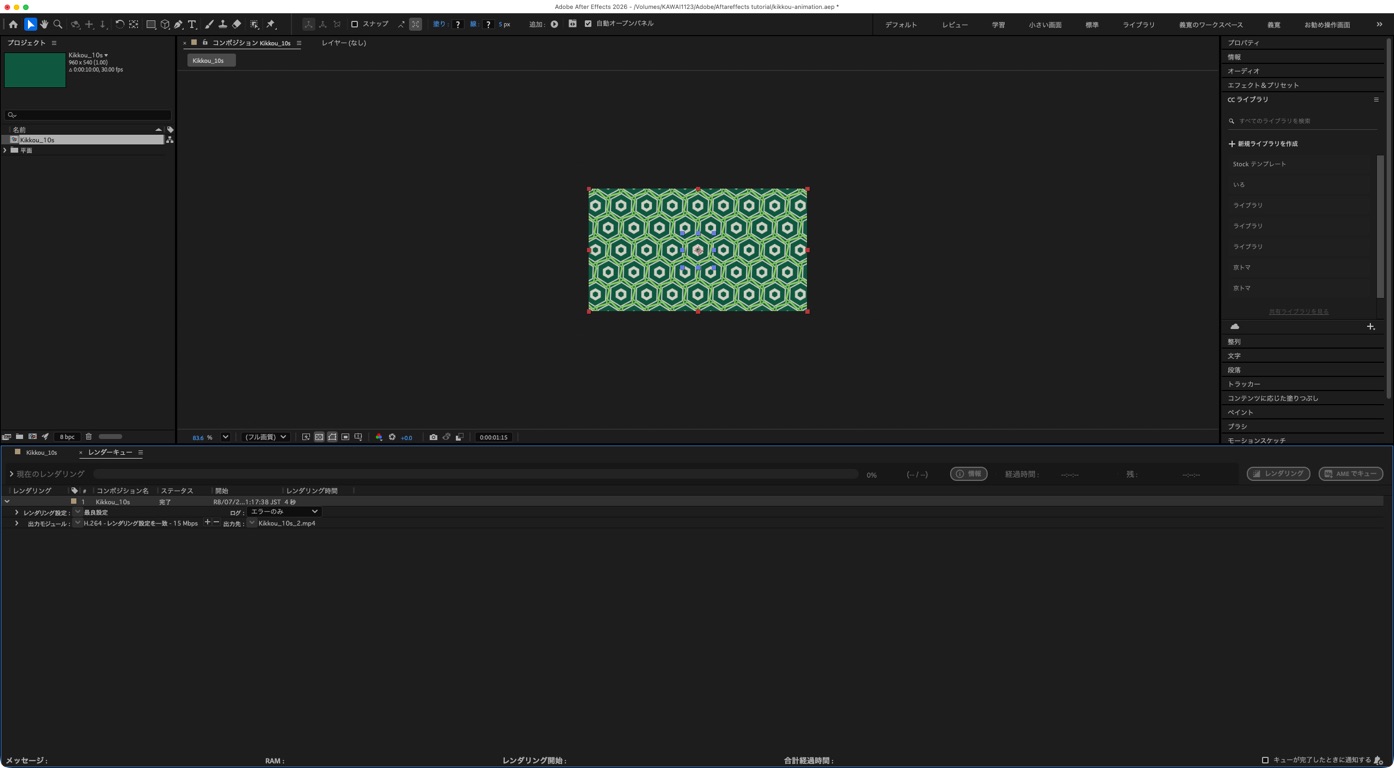Open the フル画質 resolution dropdown
1394x768 pixels.
coord(265,437)
